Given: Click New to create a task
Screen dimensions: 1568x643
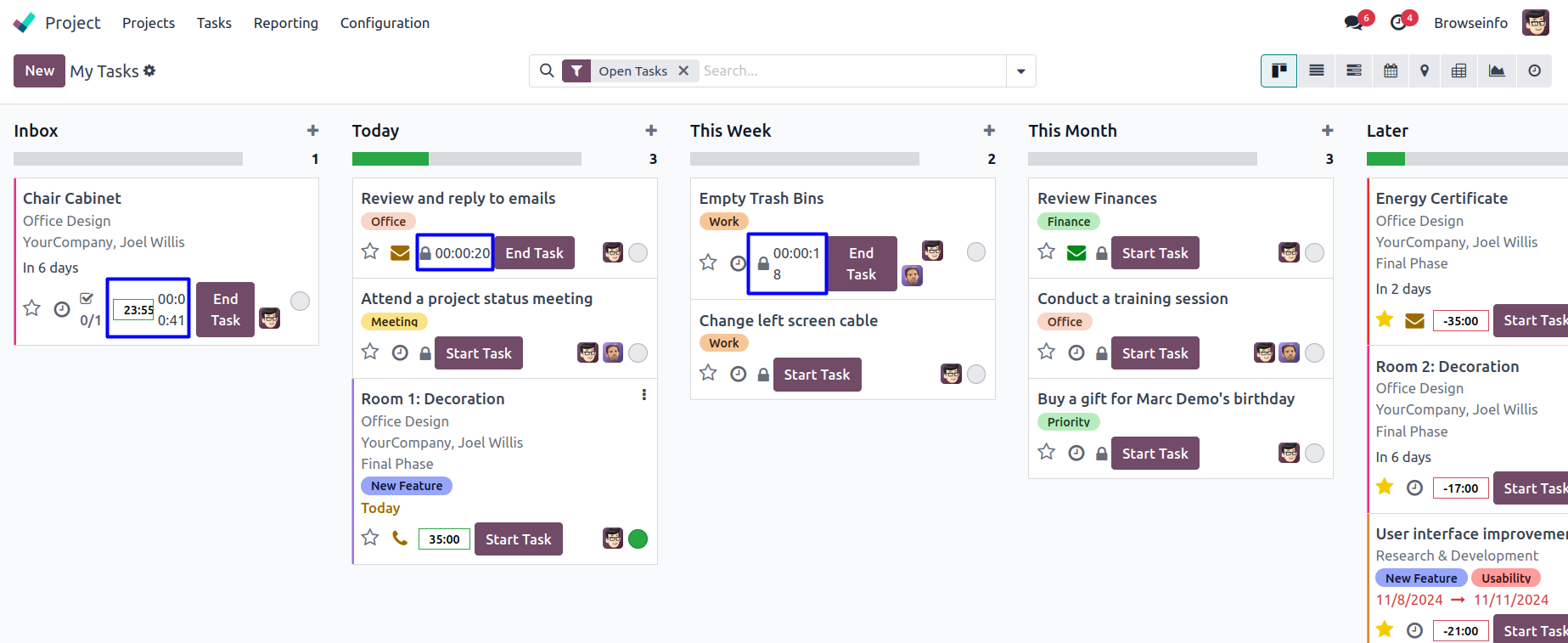Looking at the screenshot, I should pyautogui.click(x=39, y=71).
